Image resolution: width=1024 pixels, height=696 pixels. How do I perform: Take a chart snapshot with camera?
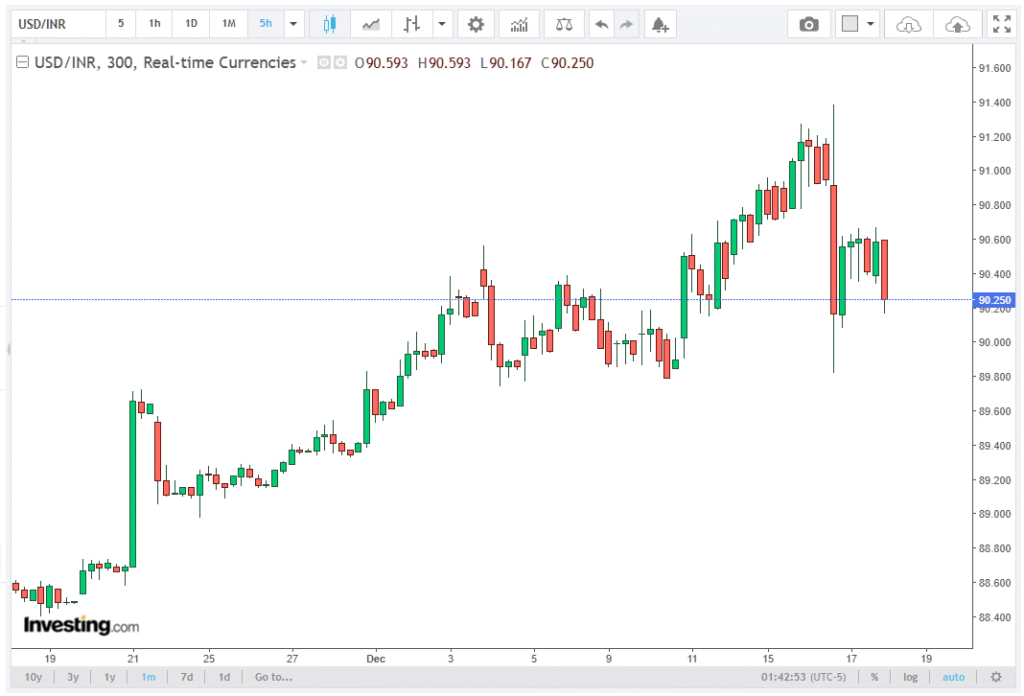tap(808, 24)
